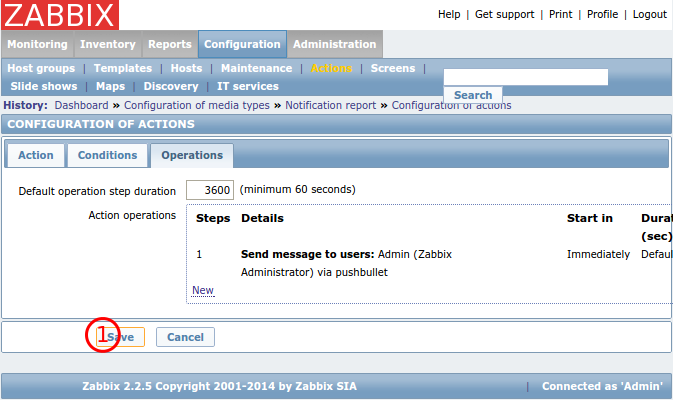Open the Profile page

[x=603, y=15]
